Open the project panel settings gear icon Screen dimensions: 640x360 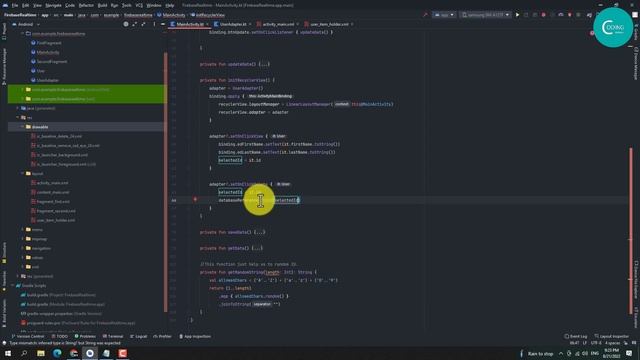point(126,24)
